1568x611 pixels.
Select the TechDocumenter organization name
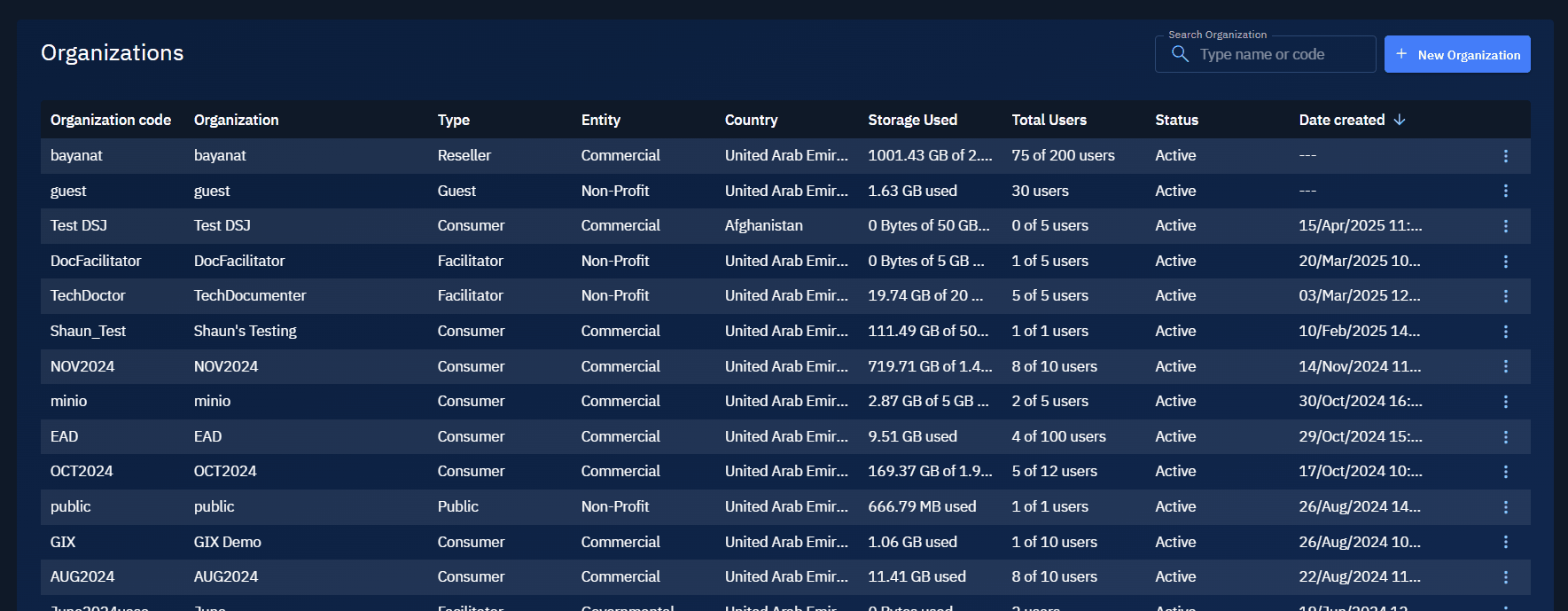click(250, 295)
